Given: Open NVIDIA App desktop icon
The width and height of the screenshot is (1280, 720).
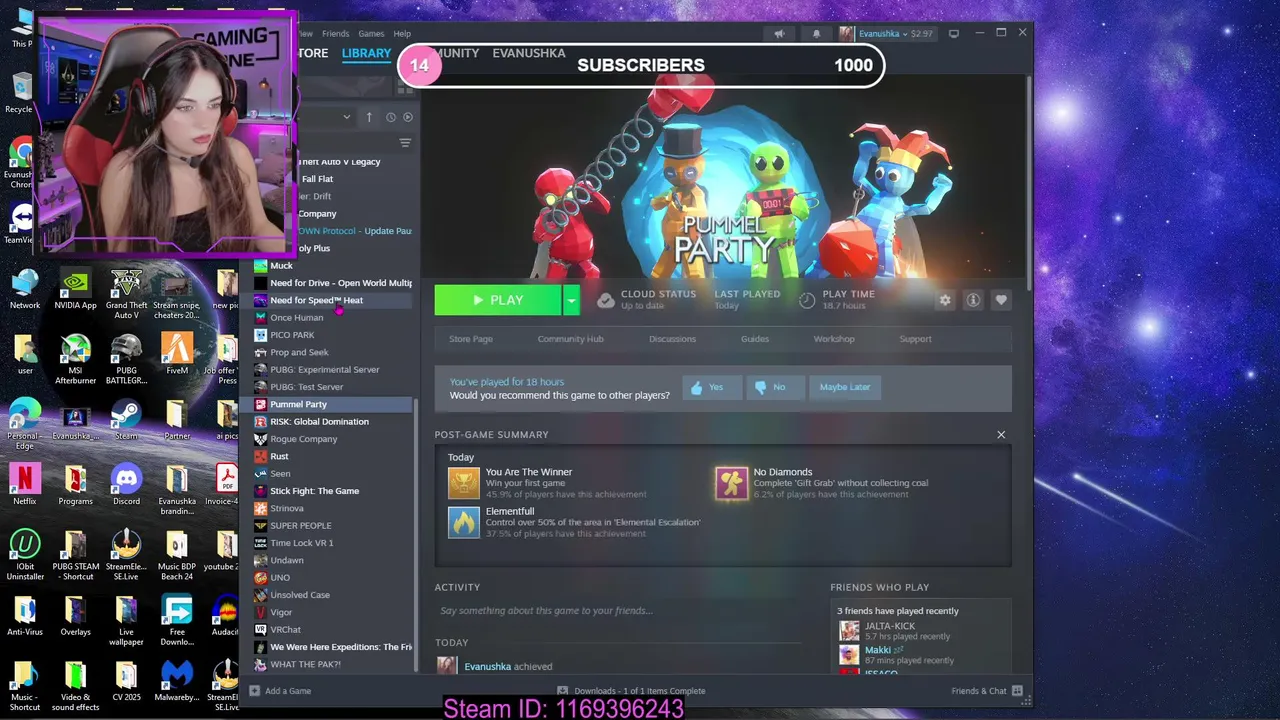Looking at the screenshot, I should coord(75,290).
